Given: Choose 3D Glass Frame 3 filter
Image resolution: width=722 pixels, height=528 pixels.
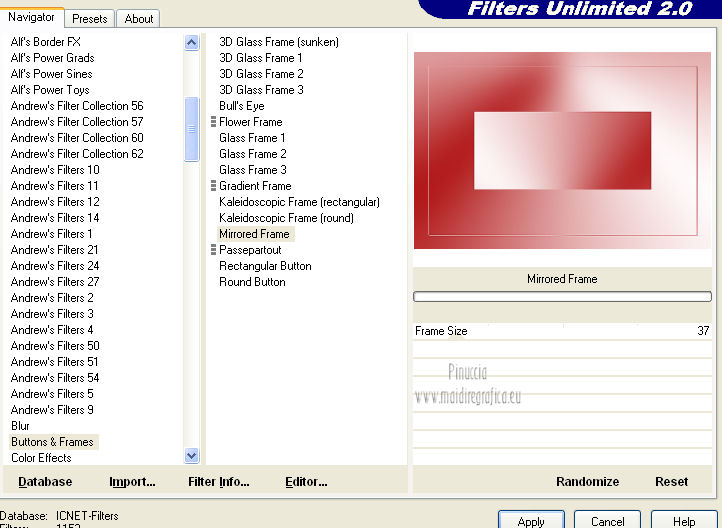Looking at the screenshot, I should pyautogui.click(x=261, y=90).
